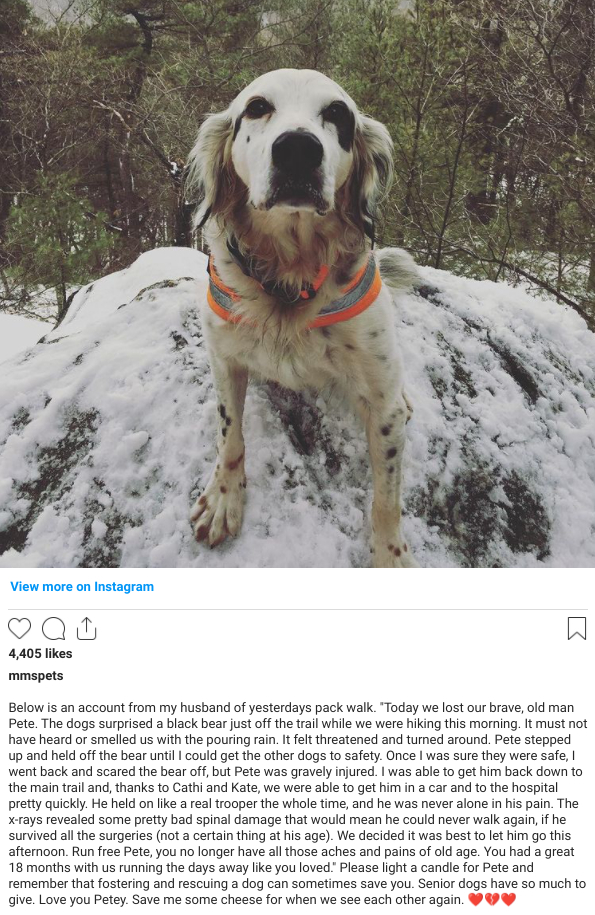Open the dog photo by clicking its nose

pos(298,151)
